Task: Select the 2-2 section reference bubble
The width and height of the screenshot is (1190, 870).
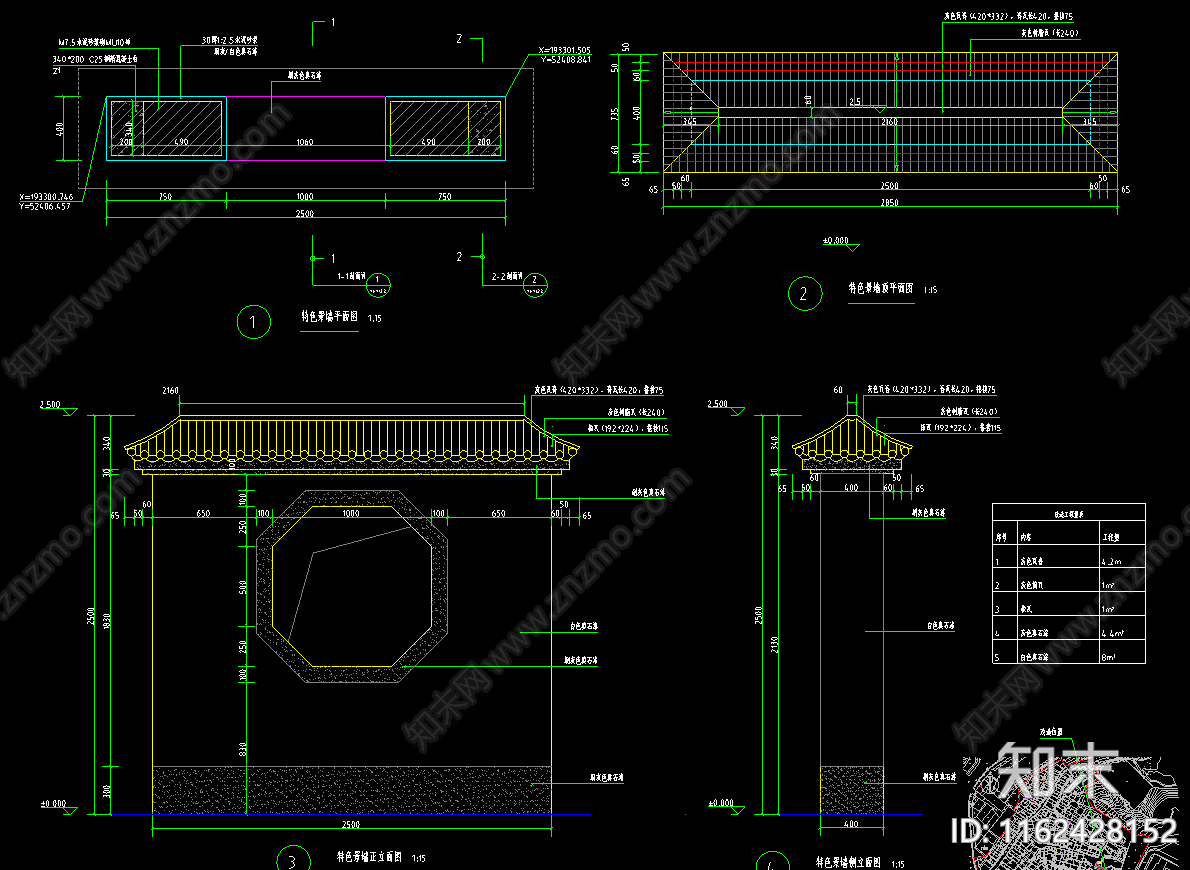Action: [x=536, y=282]
